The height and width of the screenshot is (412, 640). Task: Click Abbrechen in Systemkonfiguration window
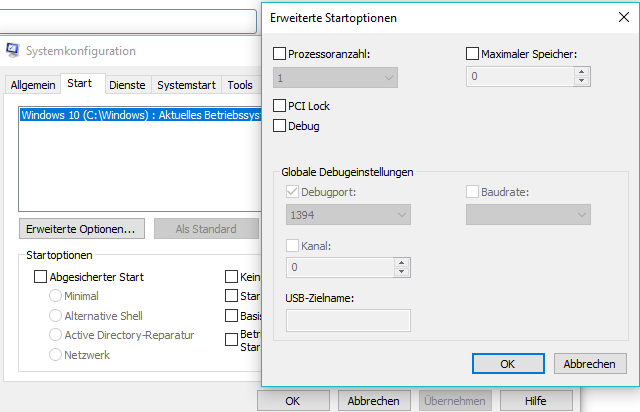click(373, 401)
